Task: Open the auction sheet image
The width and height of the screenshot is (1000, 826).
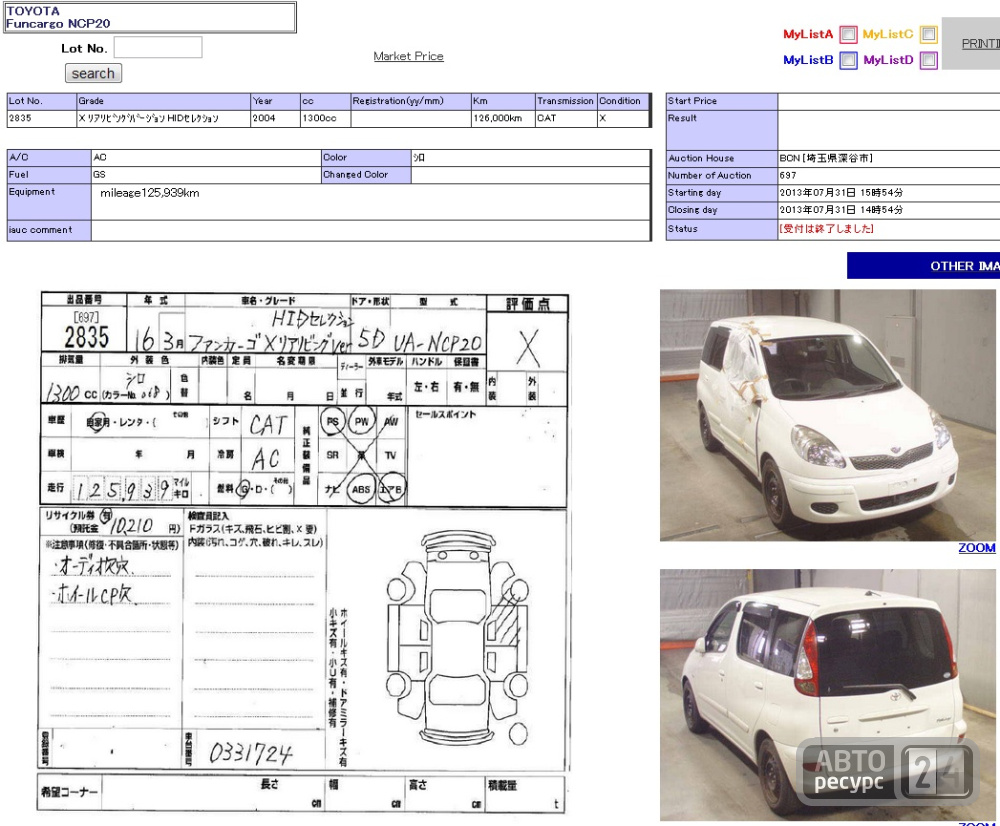Action: (x=304, y=552)
